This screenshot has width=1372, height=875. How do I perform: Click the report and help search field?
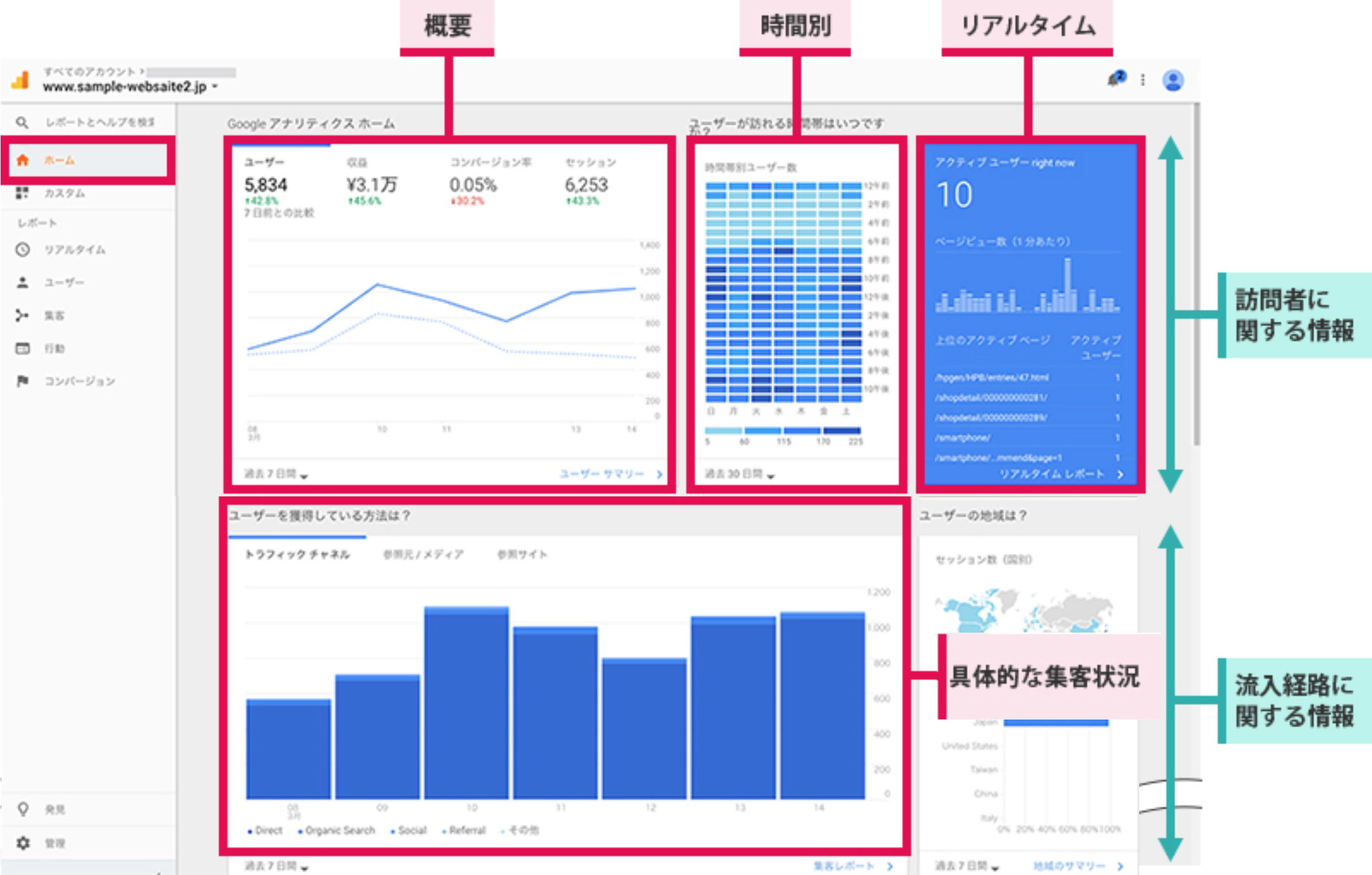point(100,122)
